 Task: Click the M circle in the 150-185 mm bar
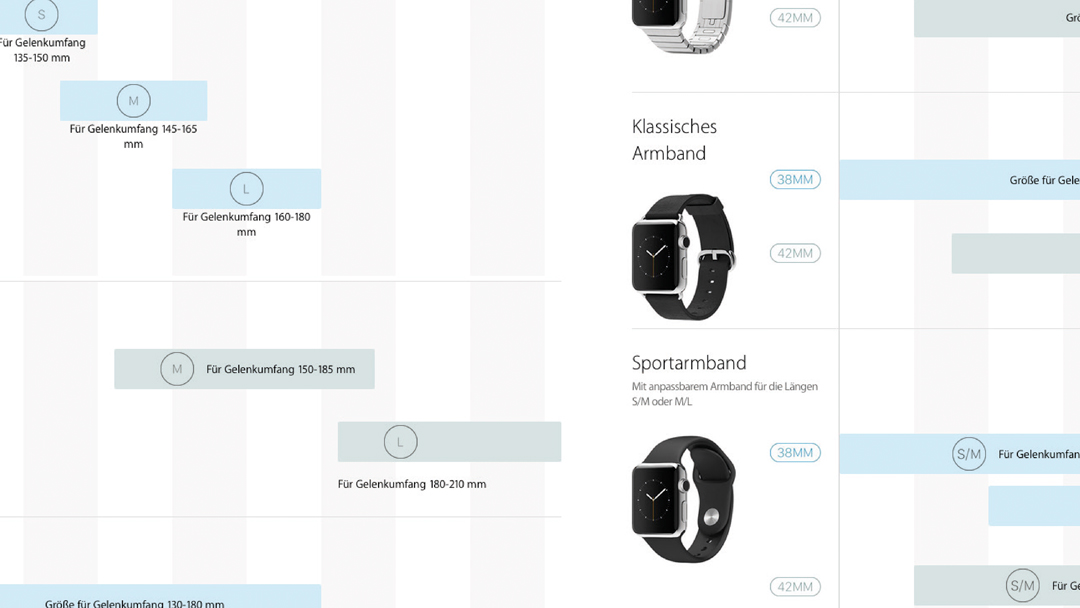pos(177,369)
